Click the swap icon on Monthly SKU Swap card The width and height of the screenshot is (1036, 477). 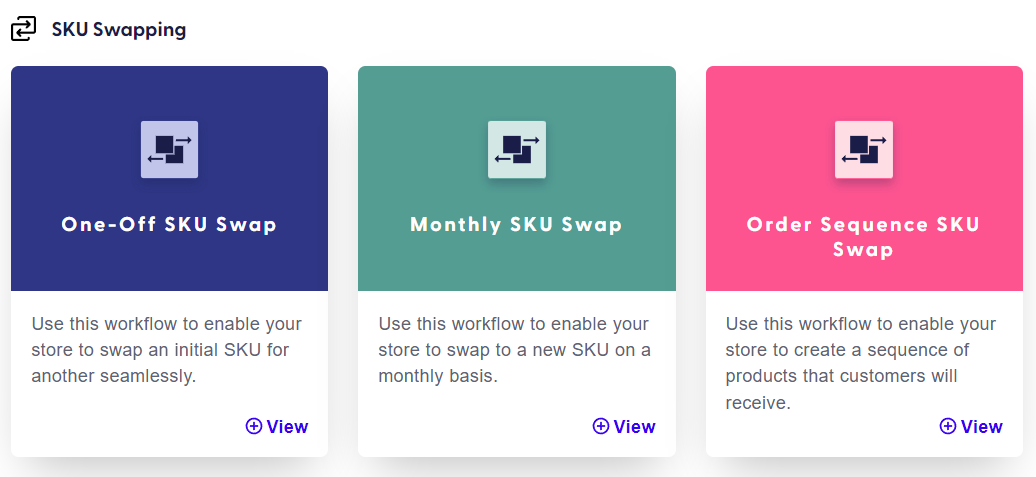517,149
